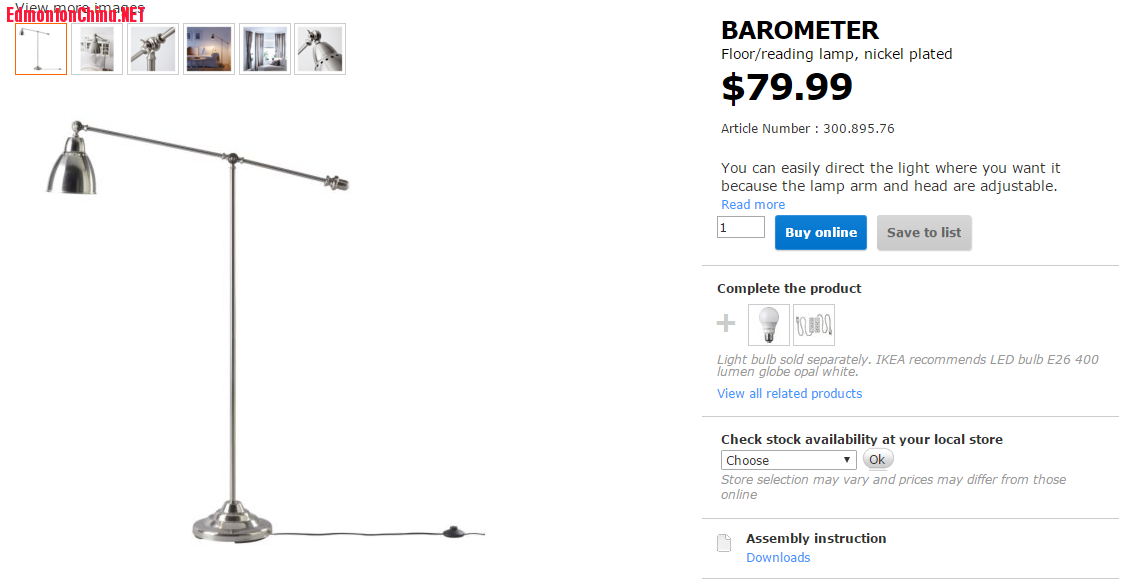Click the cord accessory product icon
Image resolution: width=1127 pixels, height=585 pixels.
coord(814,325)
